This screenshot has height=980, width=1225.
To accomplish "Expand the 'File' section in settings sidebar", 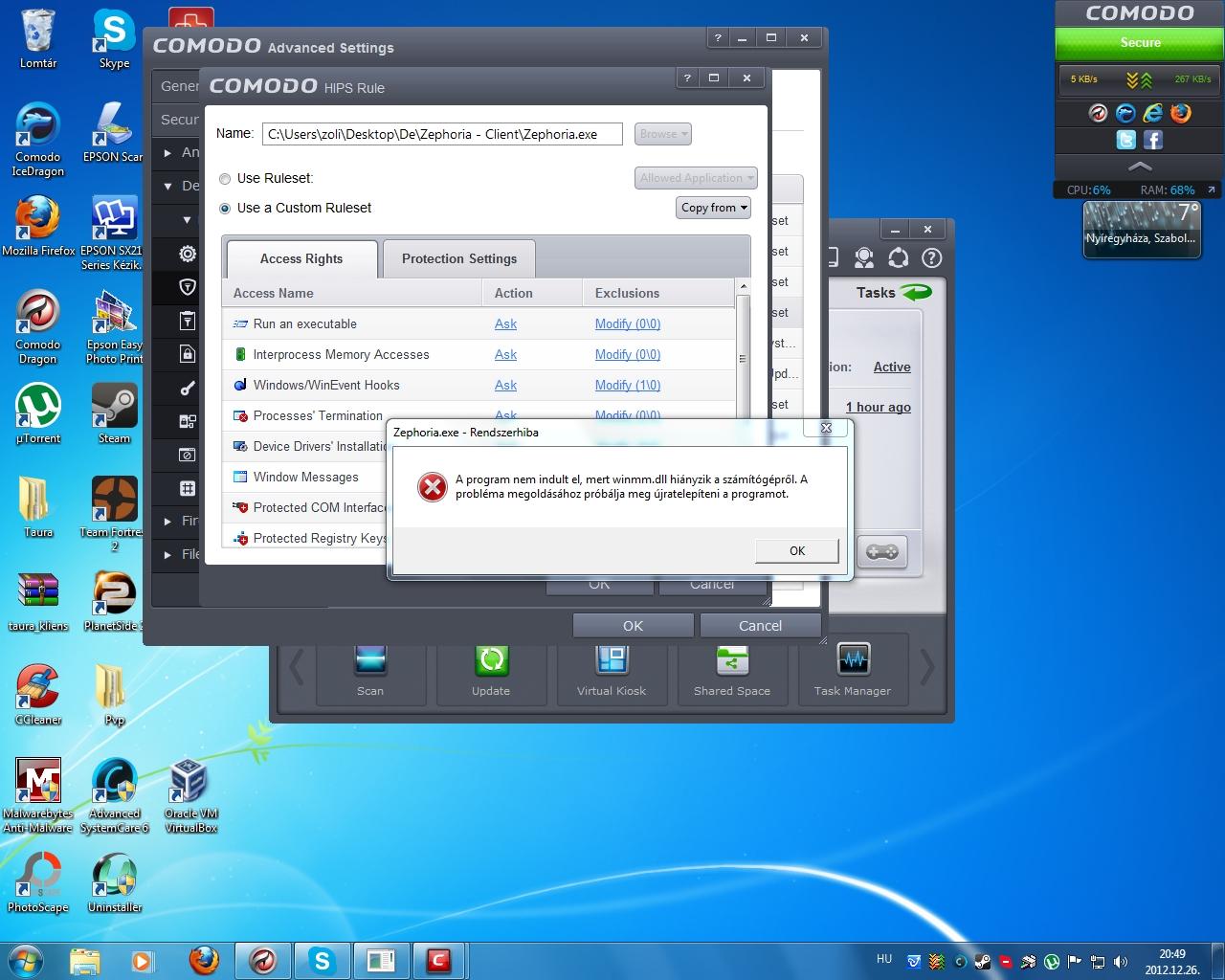I will [x=167, y=554].
